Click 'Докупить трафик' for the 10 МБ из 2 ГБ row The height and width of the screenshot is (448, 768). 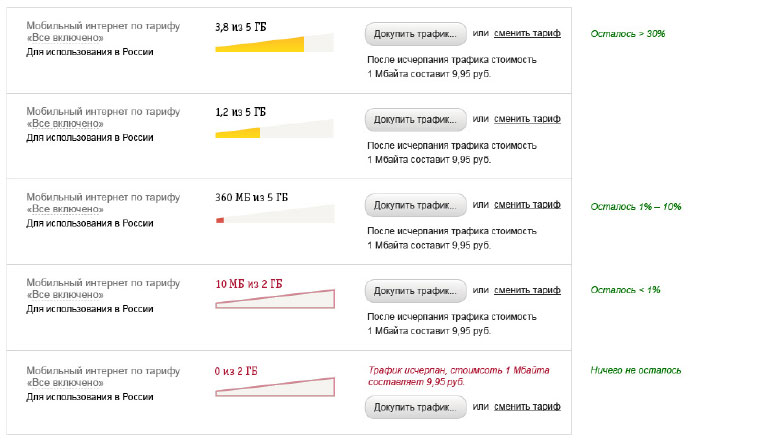[x=415, y=291]
